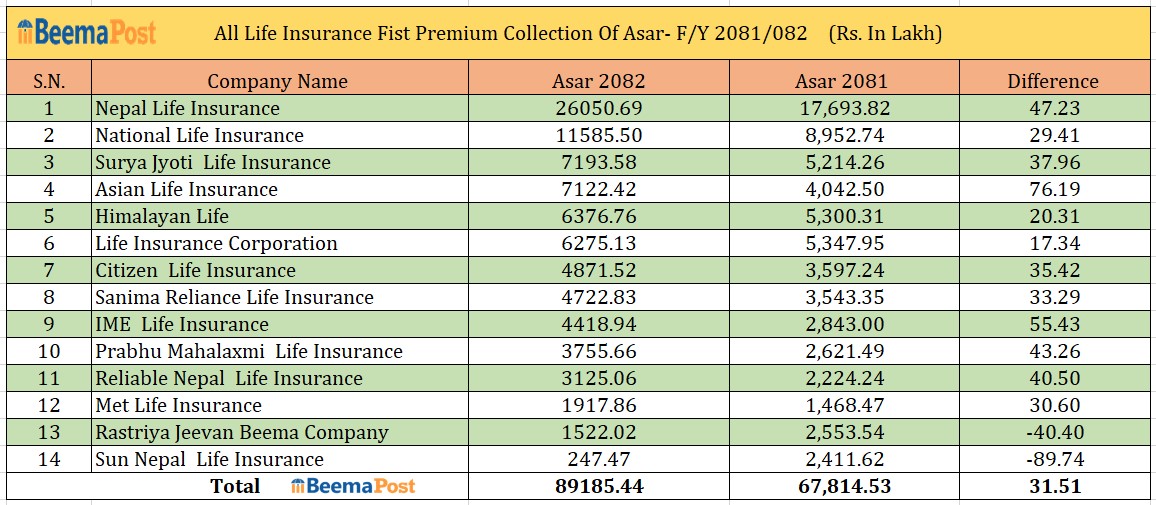The height and width of the screenshot is (505, 1156).
Task: Click the -89.74 difference for Sun Nepal
Action: tap(1052, 459)
